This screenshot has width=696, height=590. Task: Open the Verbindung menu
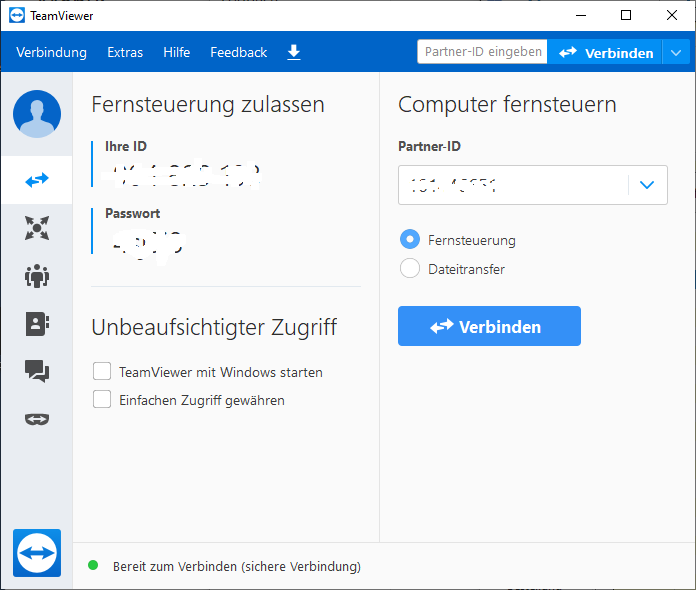[51, 52]
